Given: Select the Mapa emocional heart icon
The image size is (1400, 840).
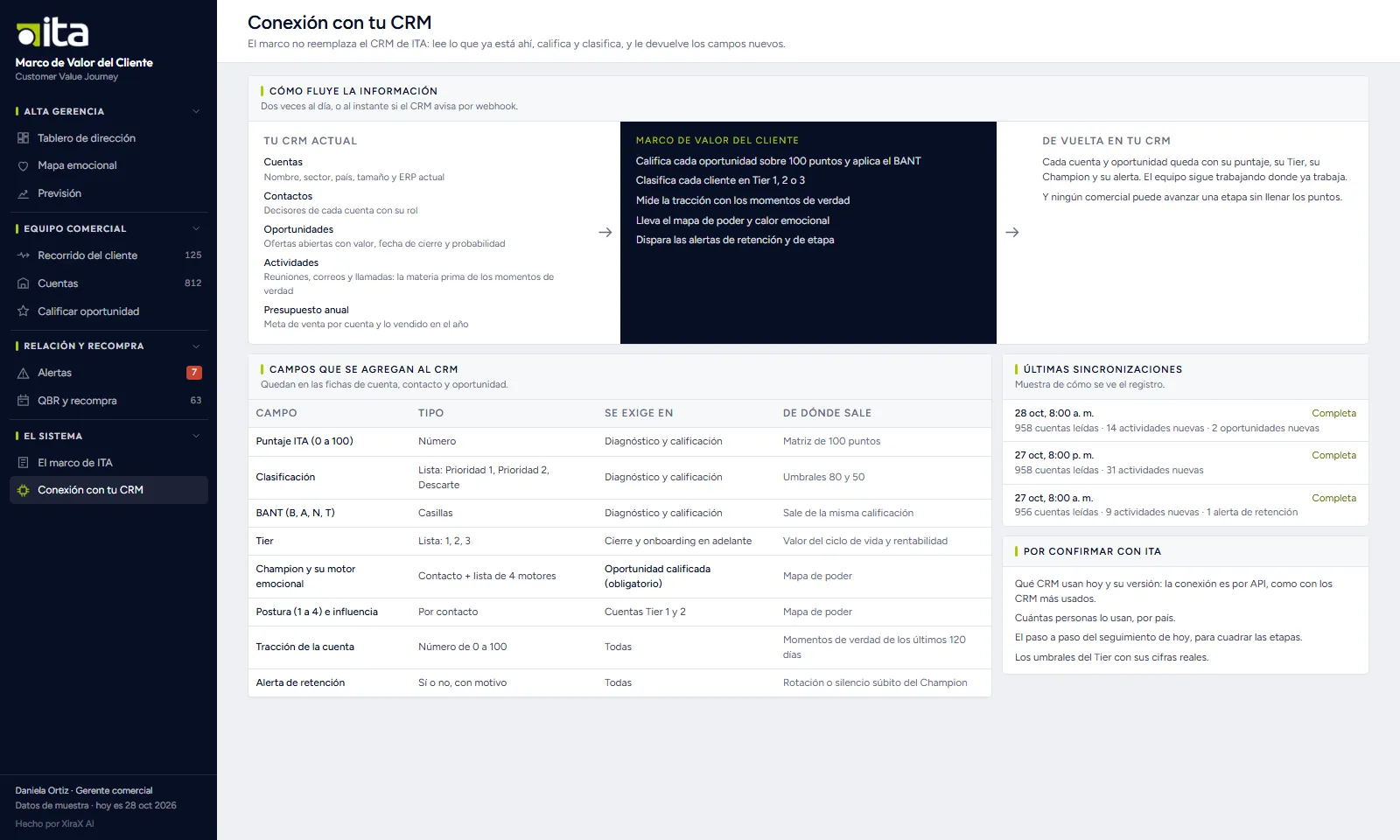Looking at the screenshot, I should click(x=23, y=165).
